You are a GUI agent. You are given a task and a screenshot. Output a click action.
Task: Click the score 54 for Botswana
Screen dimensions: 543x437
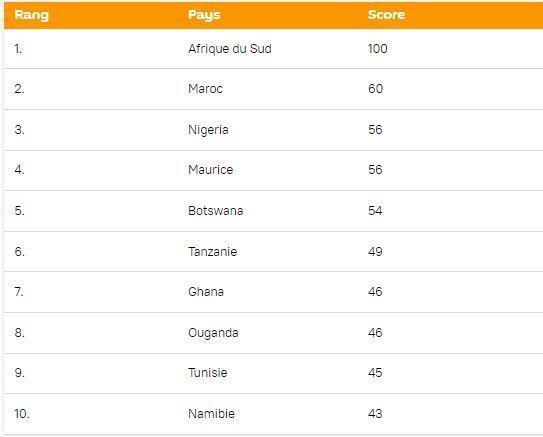375,211
